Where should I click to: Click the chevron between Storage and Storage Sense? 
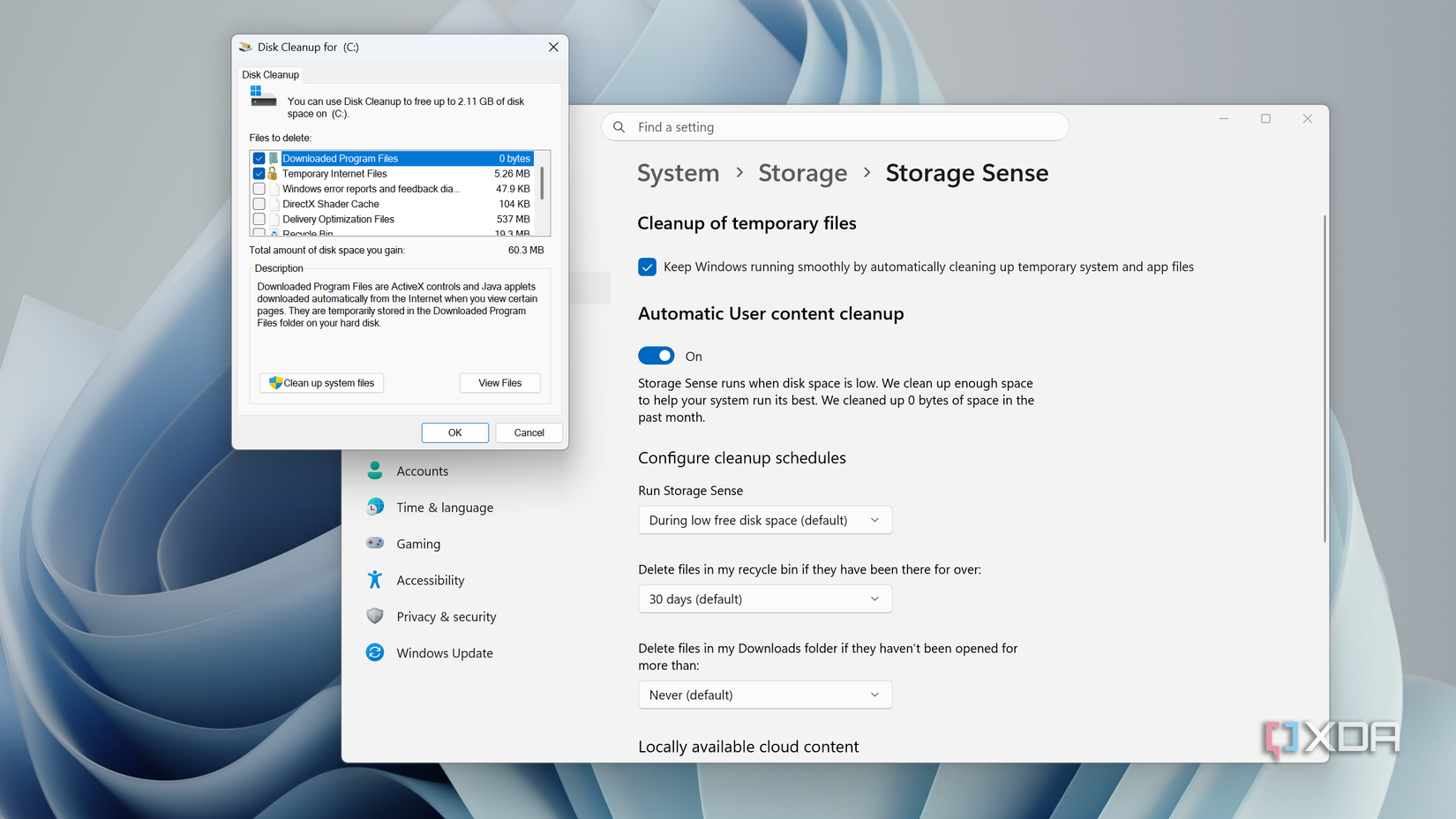coord(867,173)
